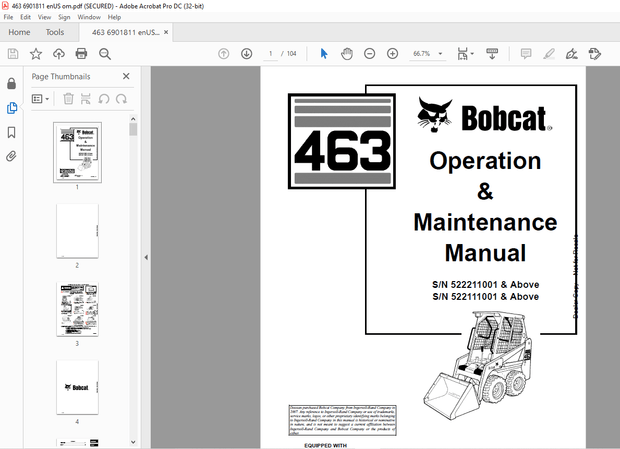Click the 'Manual' heading on the page
Viewport: 620px width, 449px height.
(486, 253)
